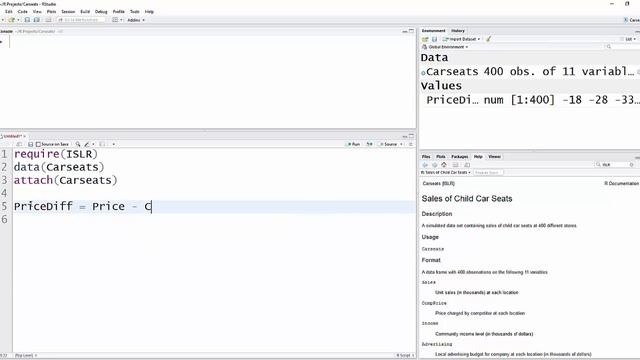Click on the PriceDiff code line

click(83, 207)
